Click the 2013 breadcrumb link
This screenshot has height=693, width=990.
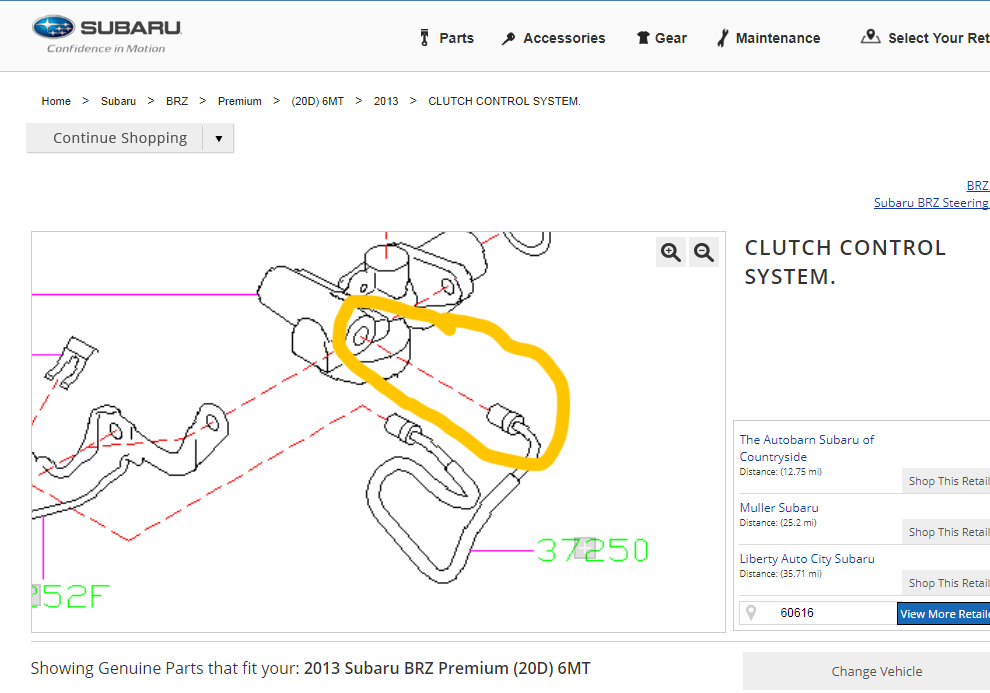point(386,101)
